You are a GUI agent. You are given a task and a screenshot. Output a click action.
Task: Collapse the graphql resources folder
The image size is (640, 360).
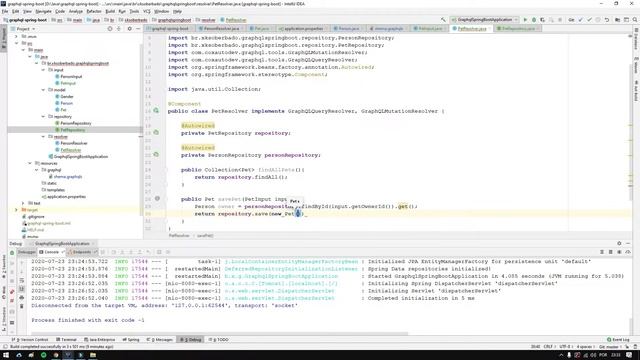click(x=36, y=170)
